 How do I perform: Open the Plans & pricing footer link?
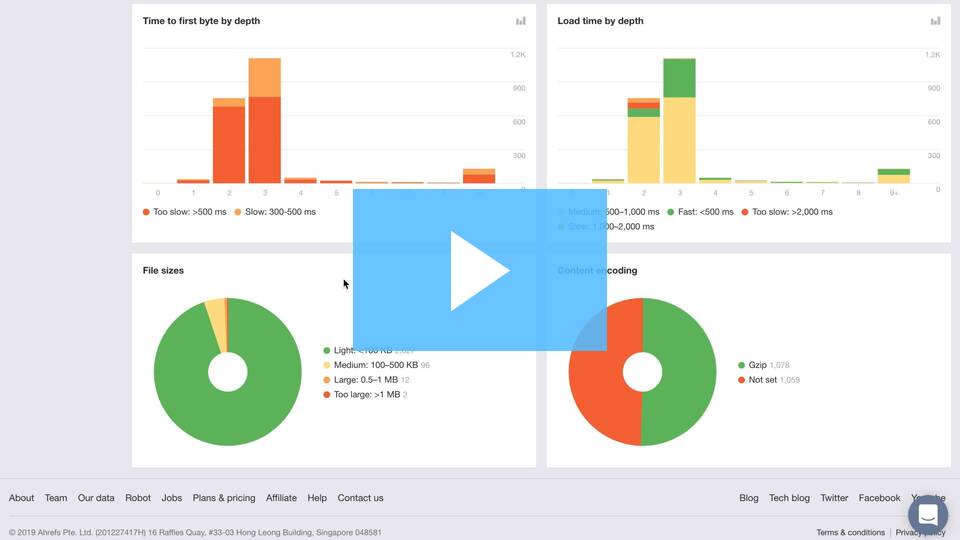coord(223,498)
